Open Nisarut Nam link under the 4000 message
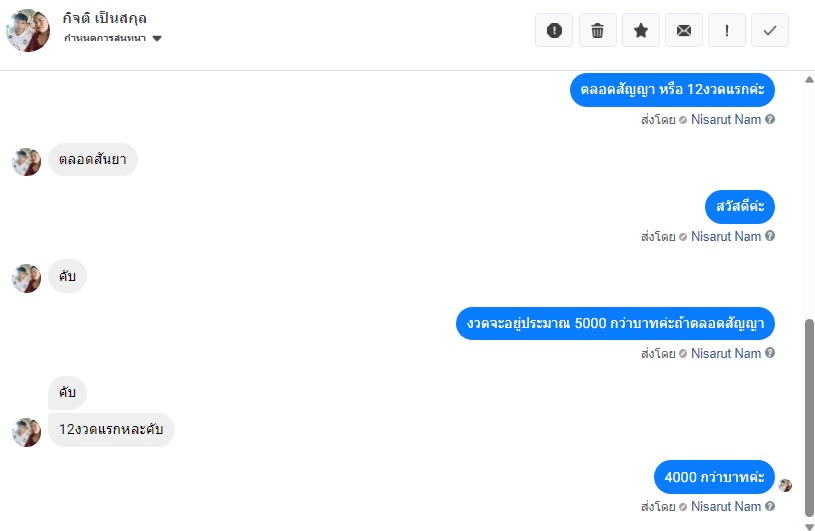The height and width of the screenshot is (531, 815). (726, 506)
